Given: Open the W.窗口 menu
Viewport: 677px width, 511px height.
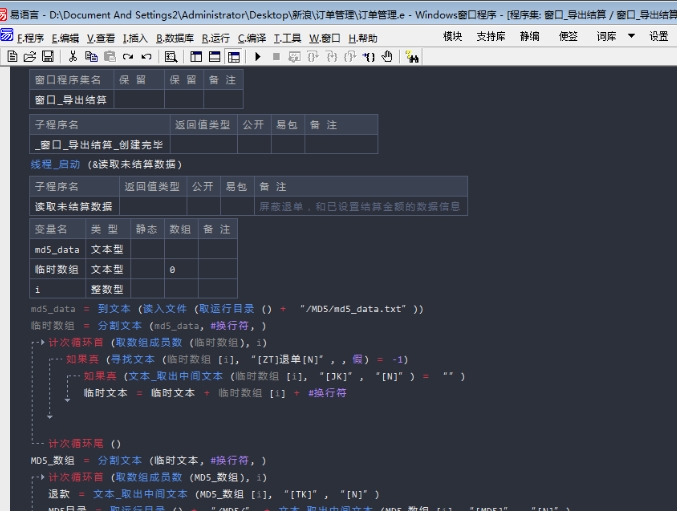Looking at the screenshot, I should point(325,38).
